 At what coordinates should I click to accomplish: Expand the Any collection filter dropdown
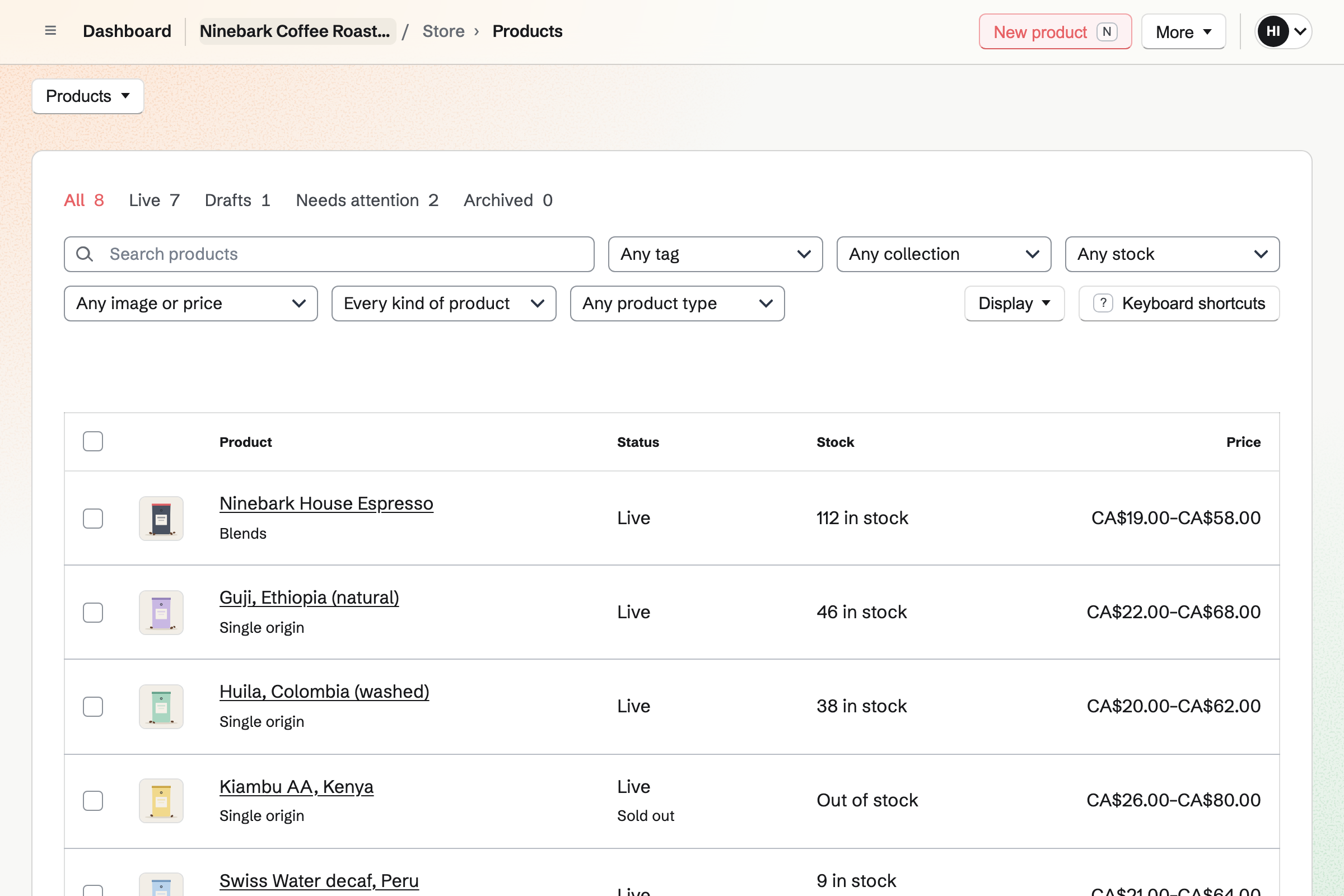coord(944,254)
